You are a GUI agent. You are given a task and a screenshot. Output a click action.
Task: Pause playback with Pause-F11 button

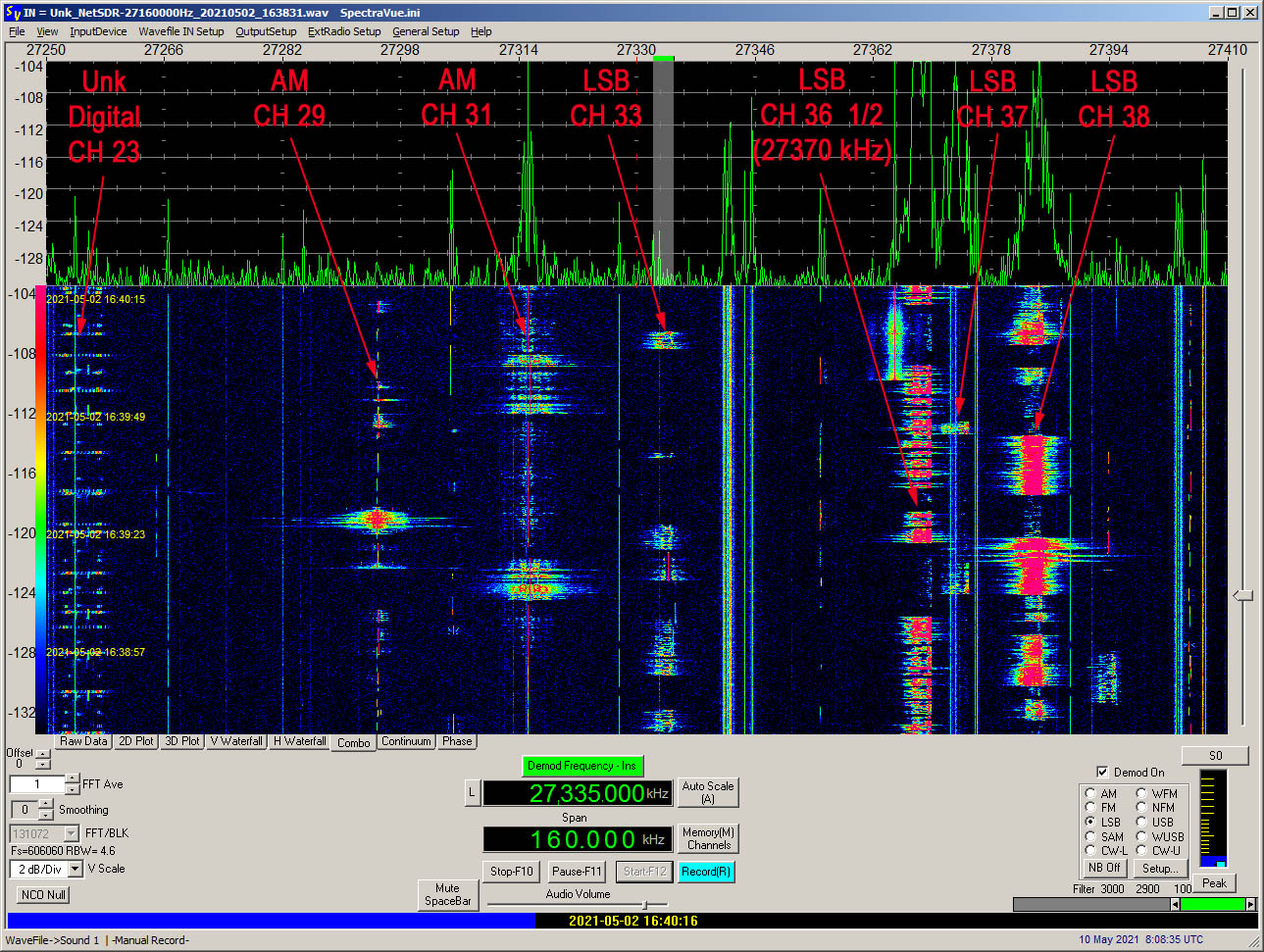click(577, 872)
